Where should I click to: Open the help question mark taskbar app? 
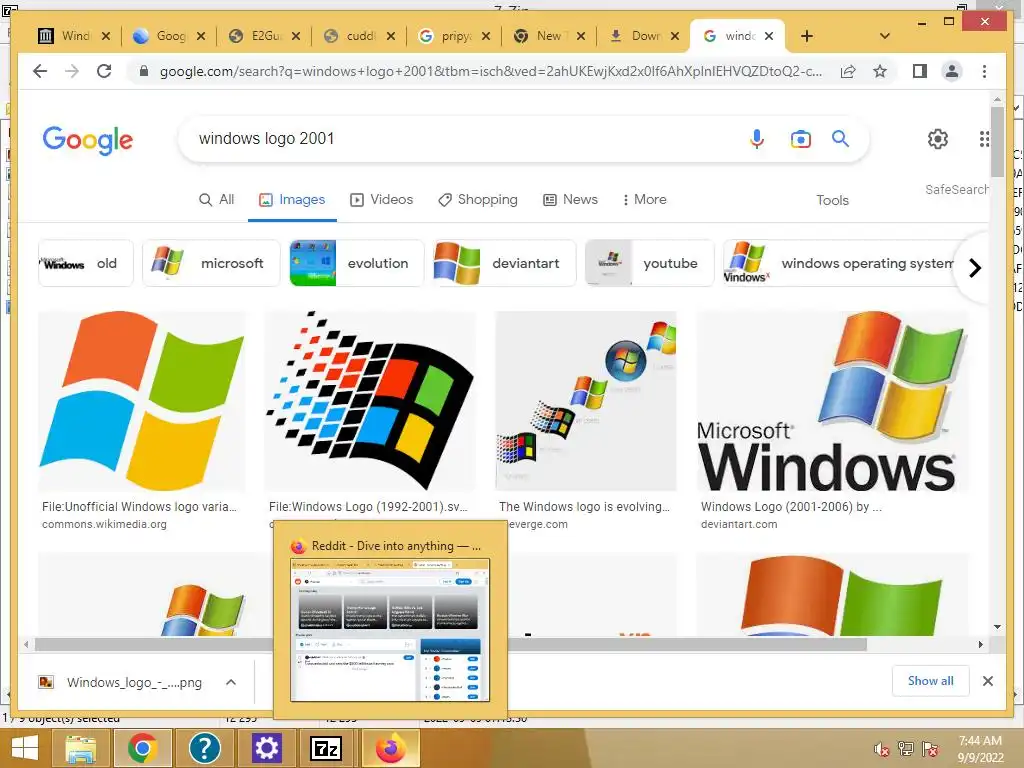coord(204,748)
